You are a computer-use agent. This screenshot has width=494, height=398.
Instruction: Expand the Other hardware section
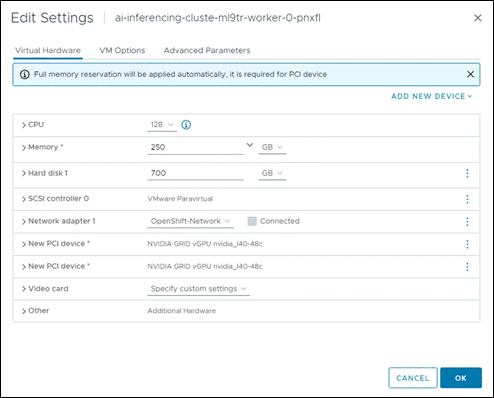[x=24, y=311]
